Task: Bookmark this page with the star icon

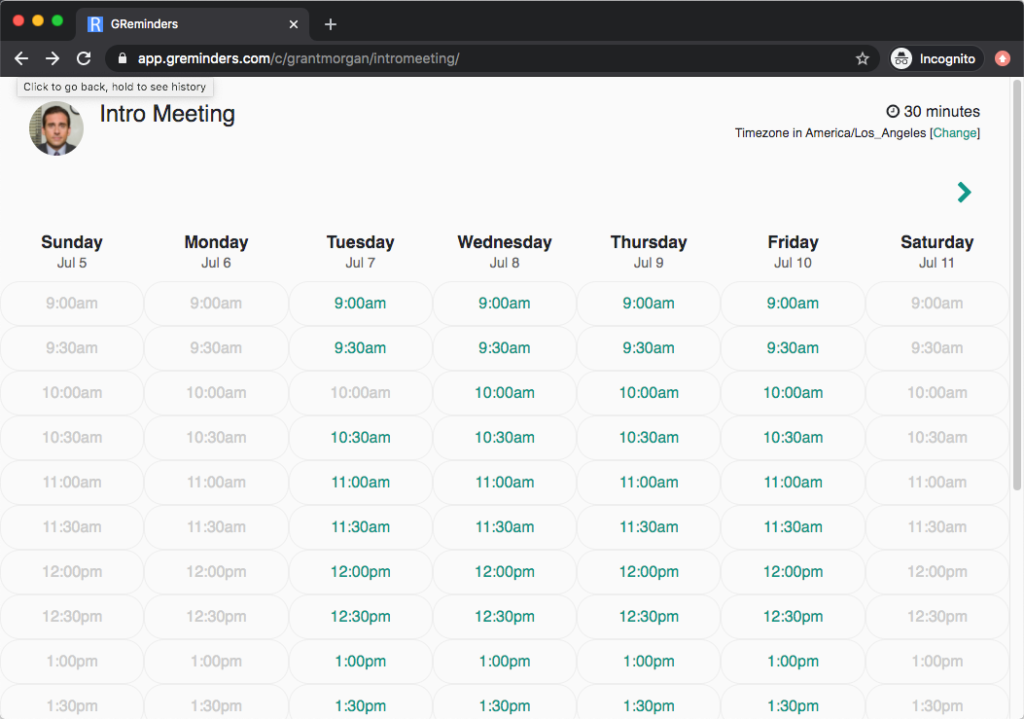Action: pyautogui.click(x=862, y=59)
